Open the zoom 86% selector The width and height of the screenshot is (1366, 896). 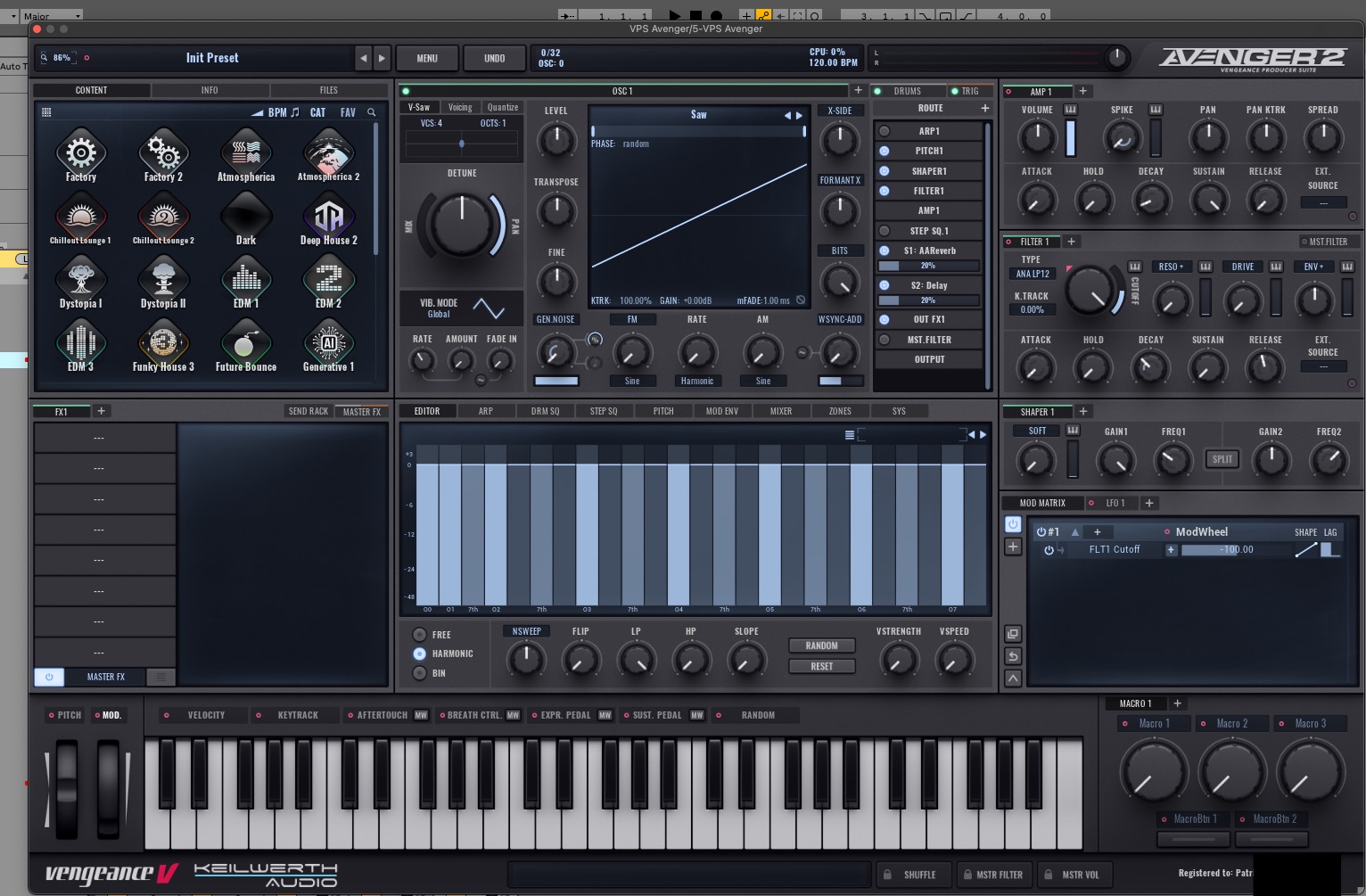tap(62, 58)
